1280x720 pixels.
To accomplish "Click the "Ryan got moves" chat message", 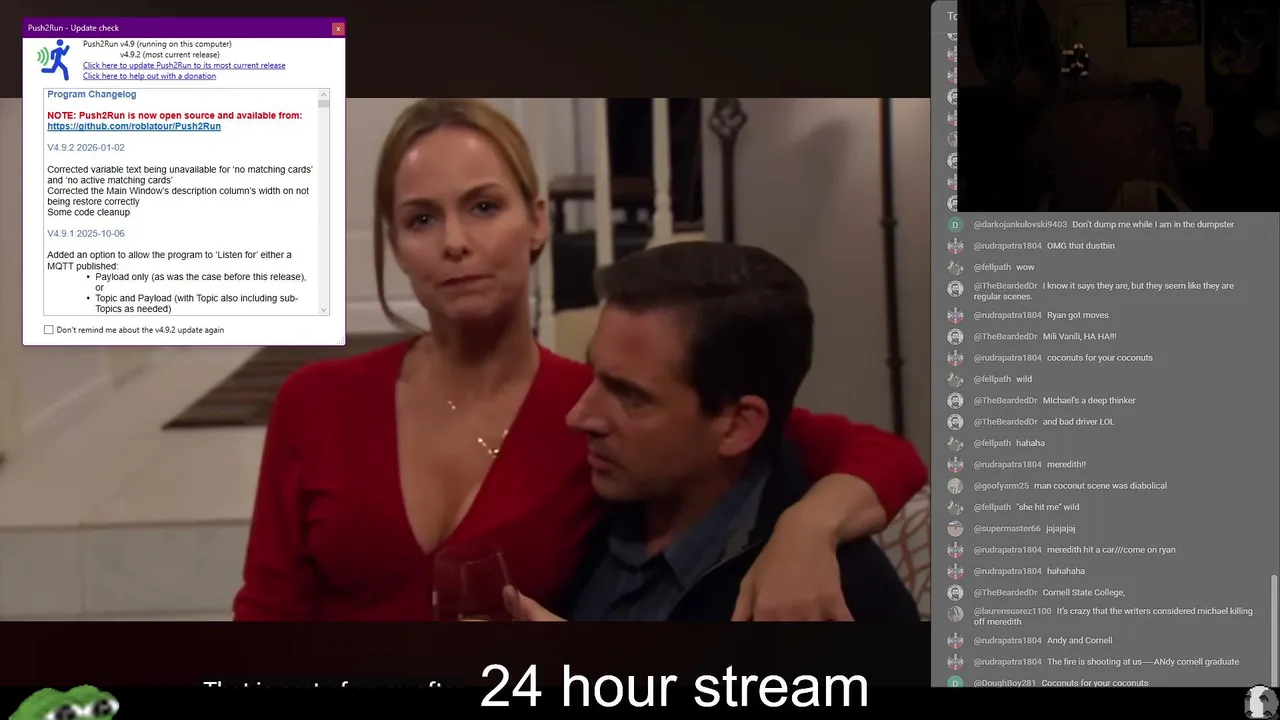I will point(1078,316).
